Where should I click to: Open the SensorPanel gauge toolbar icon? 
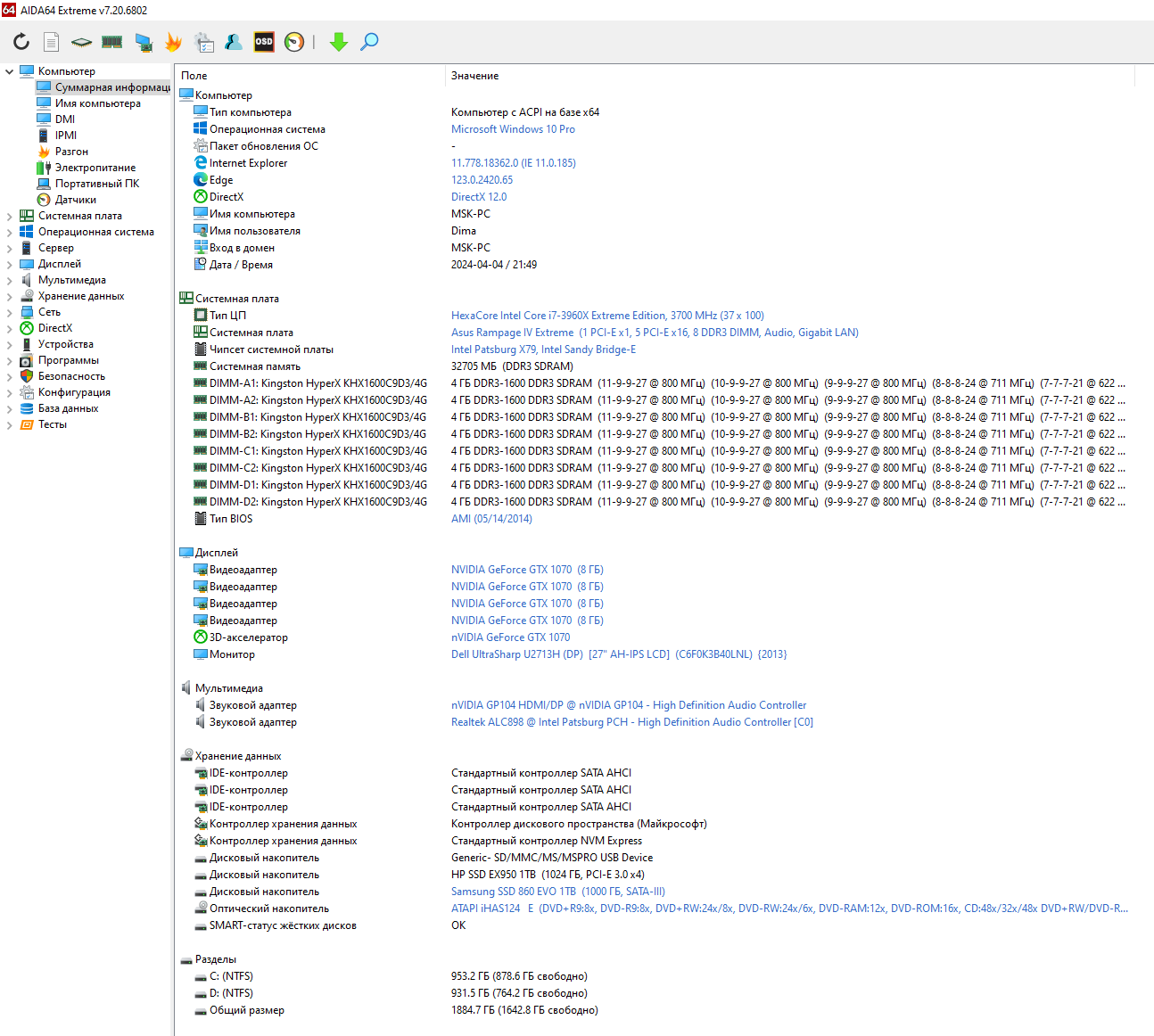coord(294,42)
